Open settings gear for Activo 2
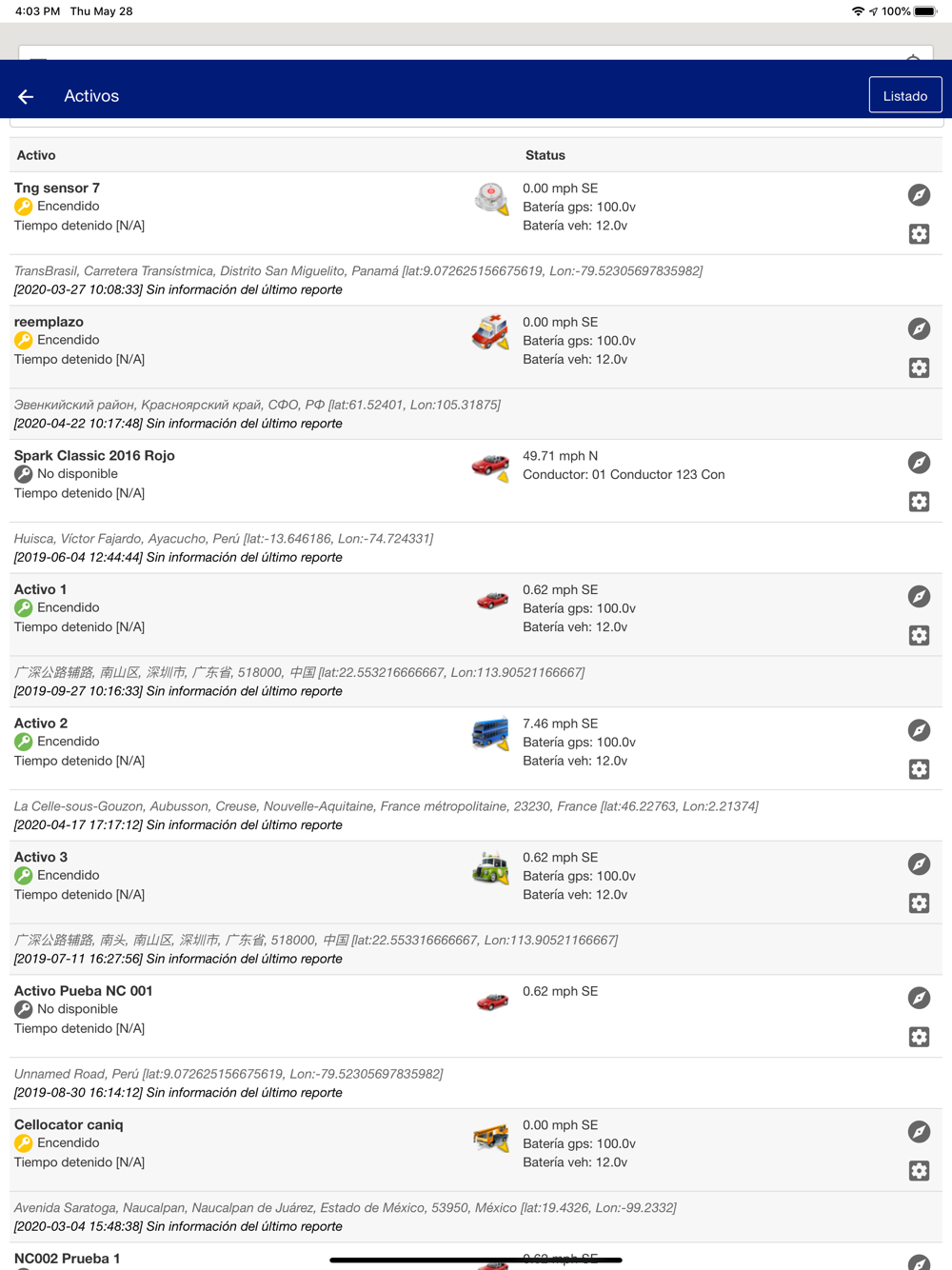 (919, 769)
